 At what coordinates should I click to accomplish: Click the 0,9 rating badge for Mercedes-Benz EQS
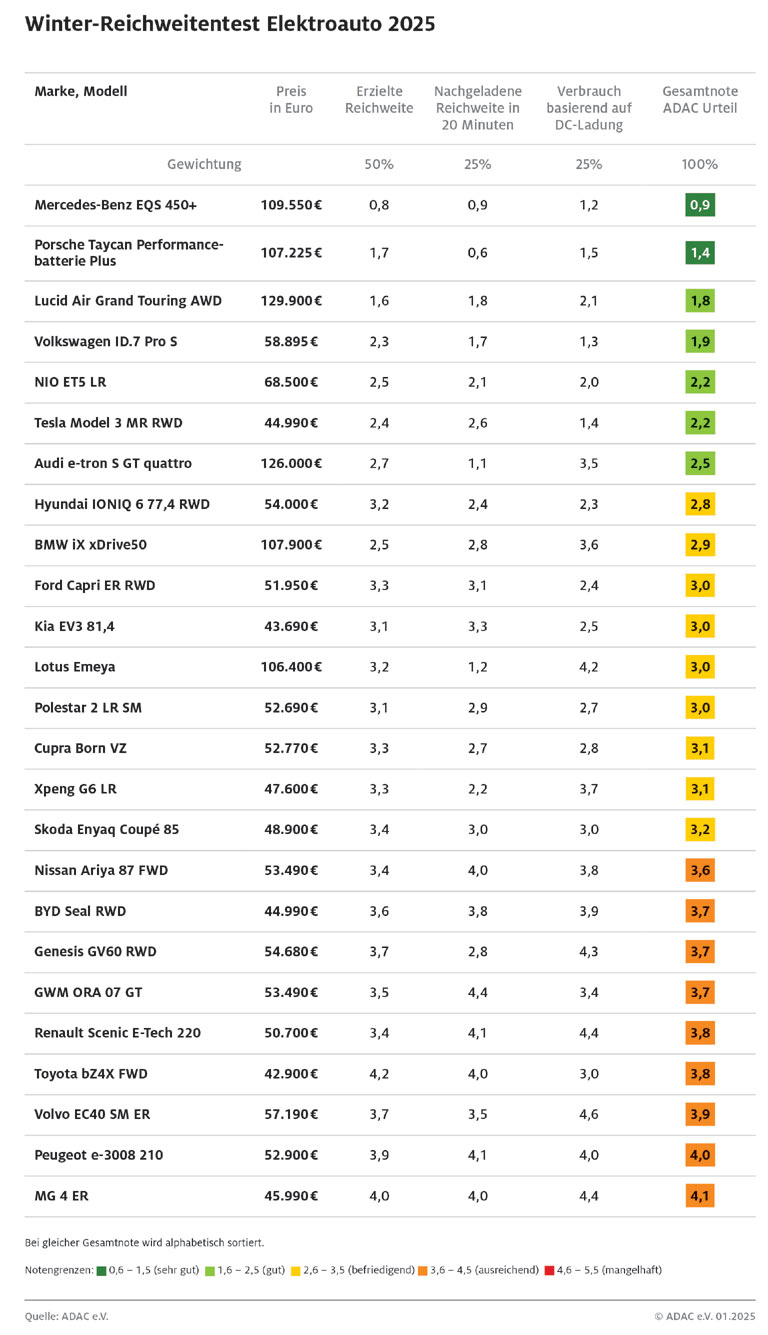point(700,206)
